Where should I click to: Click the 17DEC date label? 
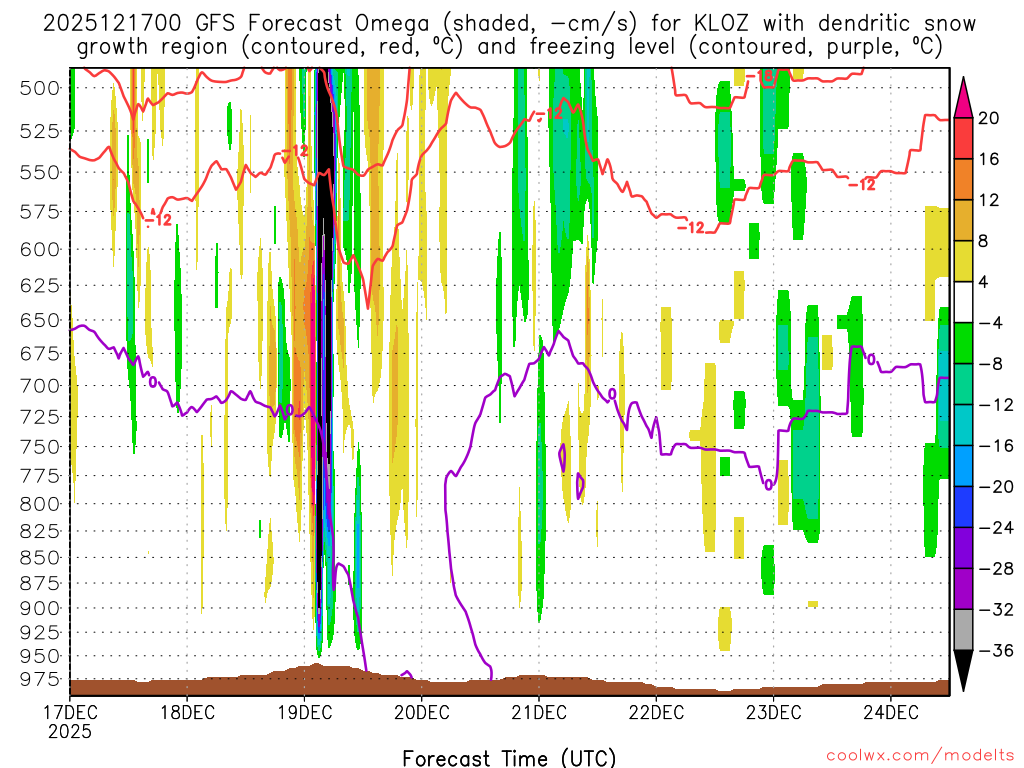point(70,711)
